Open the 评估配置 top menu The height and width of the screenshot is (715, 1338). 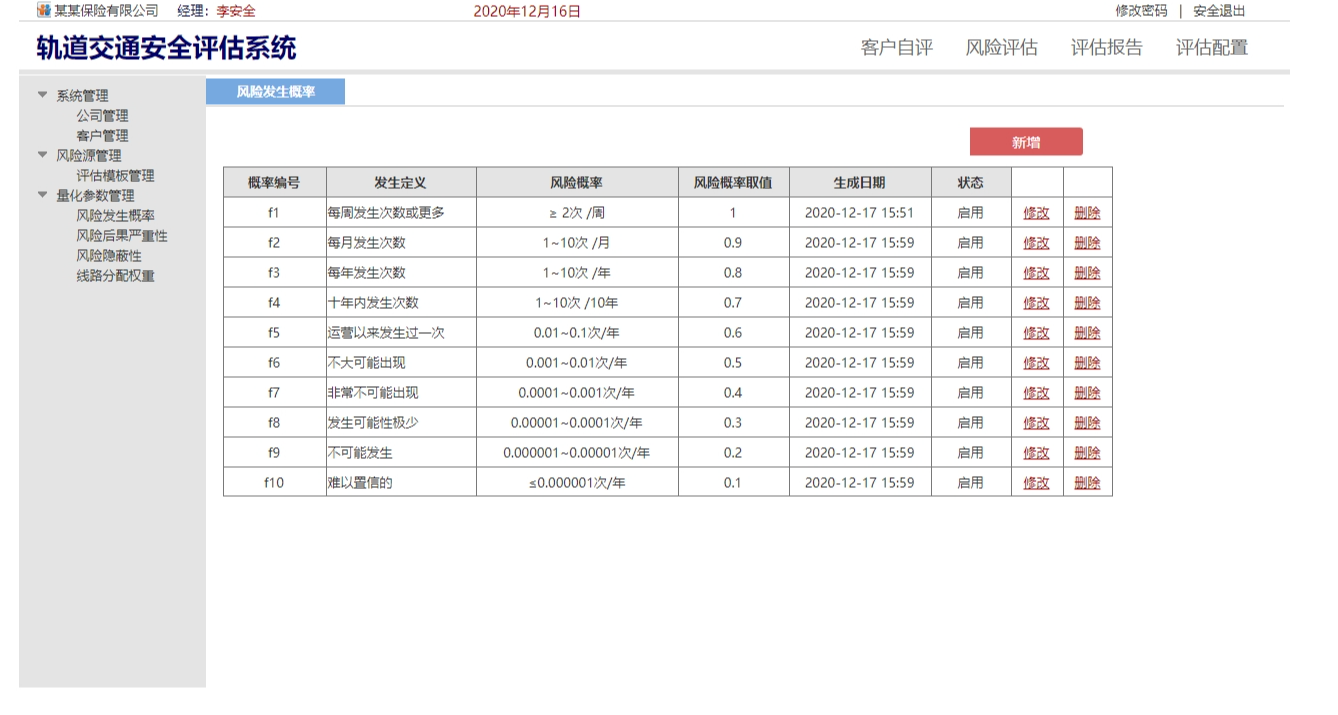tap(1211, 48)
